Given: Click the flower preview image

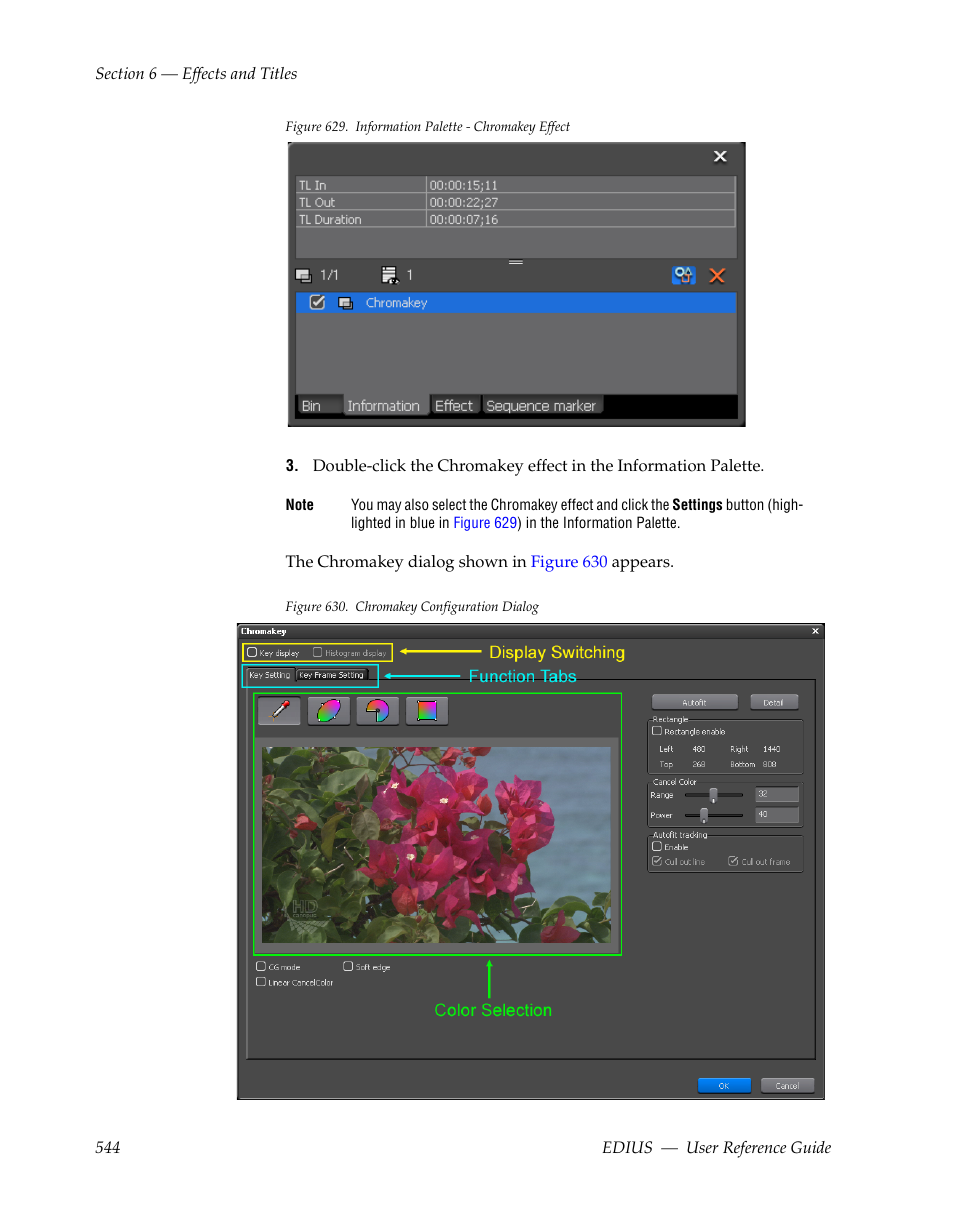Looking at the screenshot, I should pyautogui.click(x=436, y=845).
